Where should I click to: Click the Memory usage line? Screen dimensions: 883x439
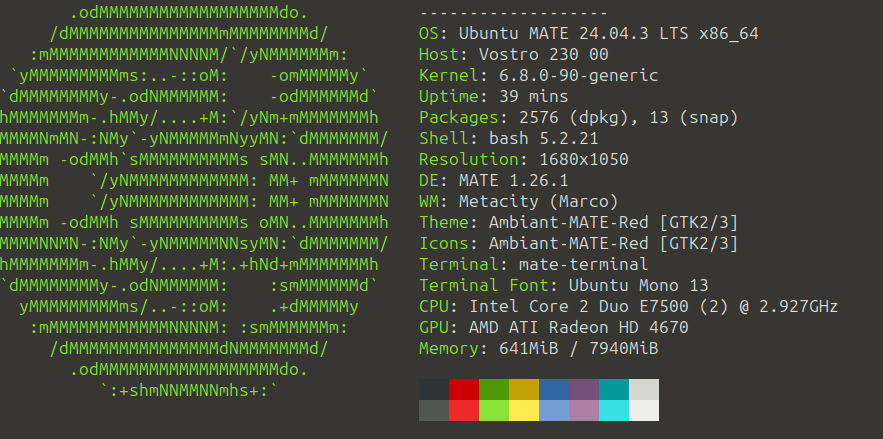[538, 348]
